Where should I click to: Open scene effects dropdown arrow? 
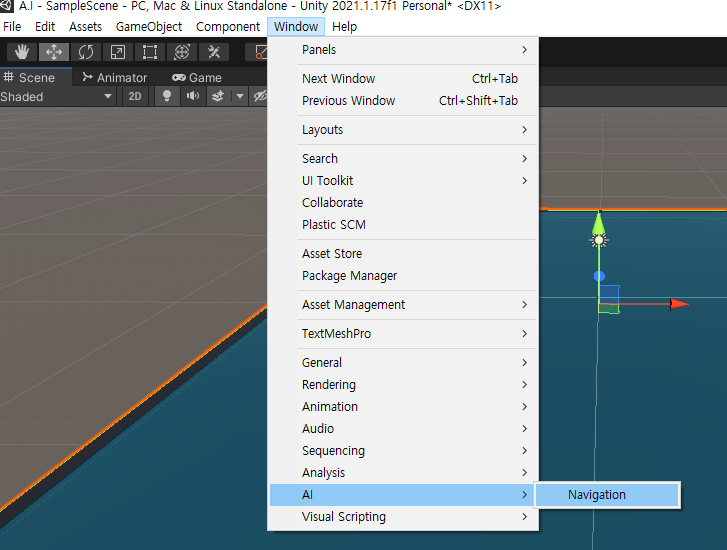(x=240, y=96)
